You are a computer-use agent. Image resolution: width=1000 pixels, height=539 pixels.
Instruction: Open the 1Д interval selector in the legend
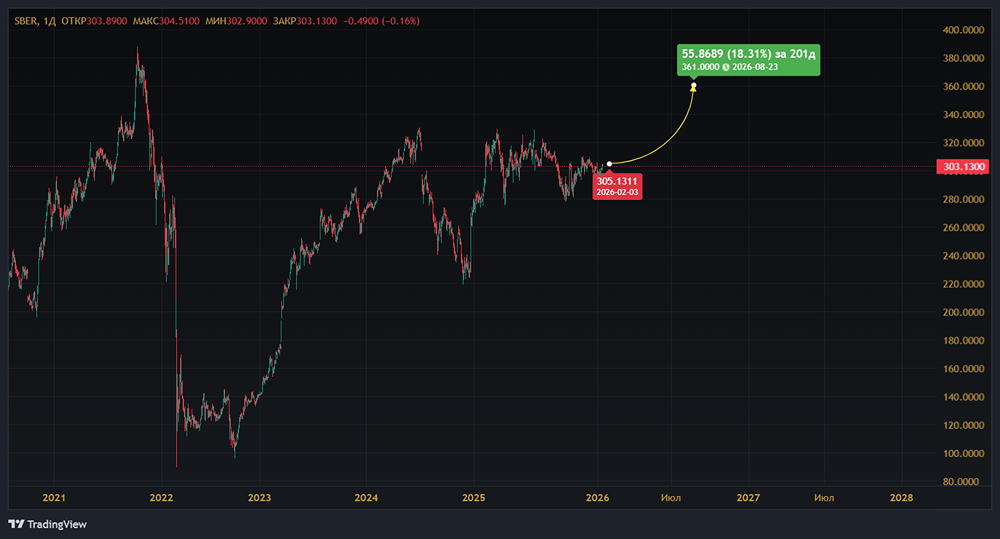pyautogui.click(x=50, y=20)
